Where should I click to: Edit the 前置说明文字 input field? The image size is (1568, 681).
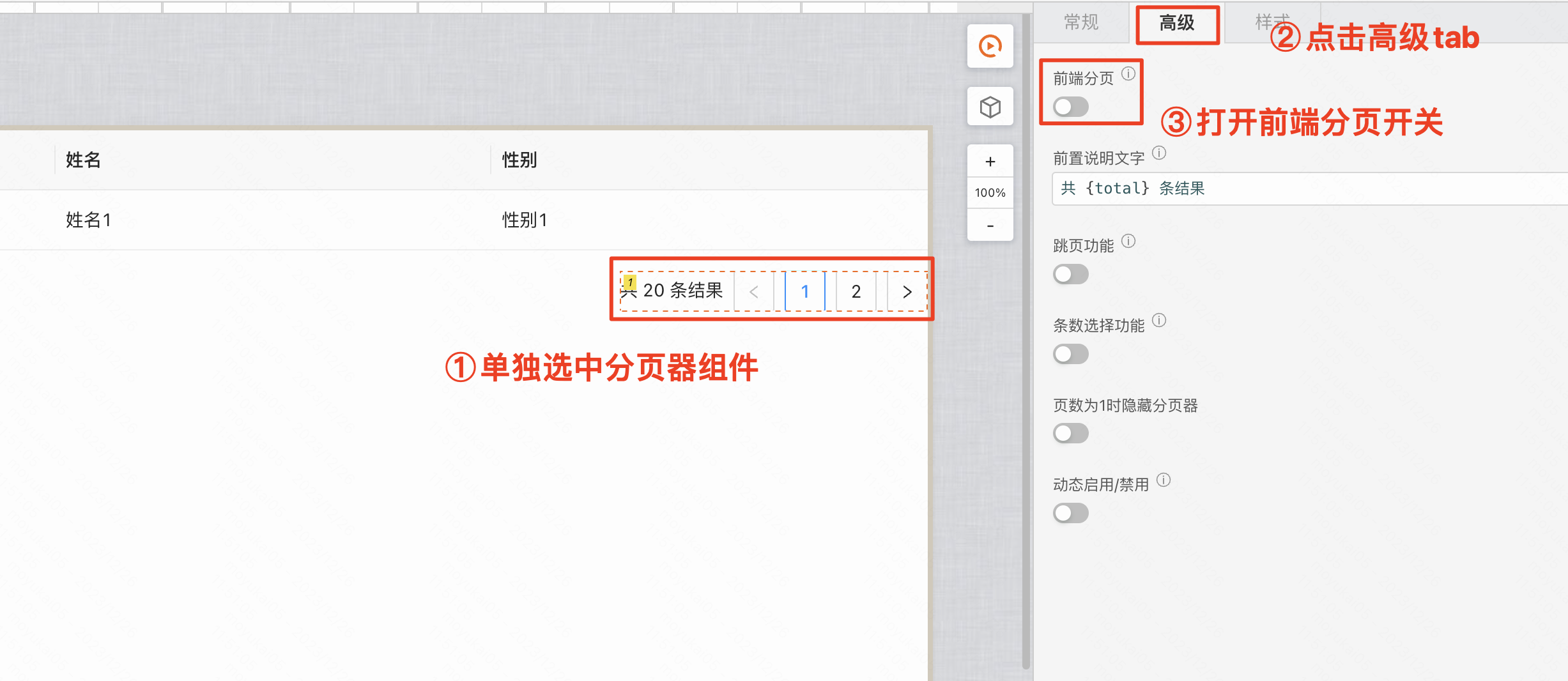pyautogui.click(x=1310, y=188)
